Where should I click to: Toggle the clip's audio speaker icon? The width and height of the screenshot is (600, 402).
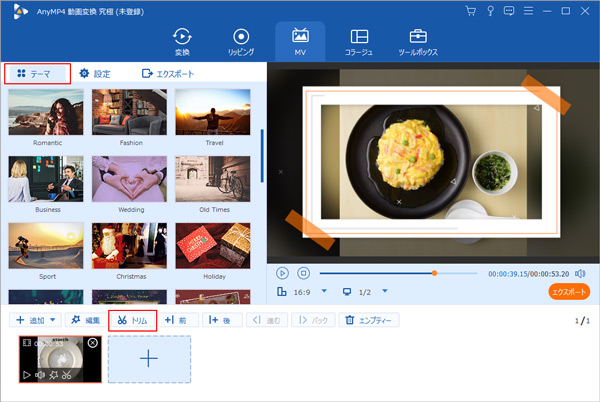pyautogui.click(x=39, y=375)
